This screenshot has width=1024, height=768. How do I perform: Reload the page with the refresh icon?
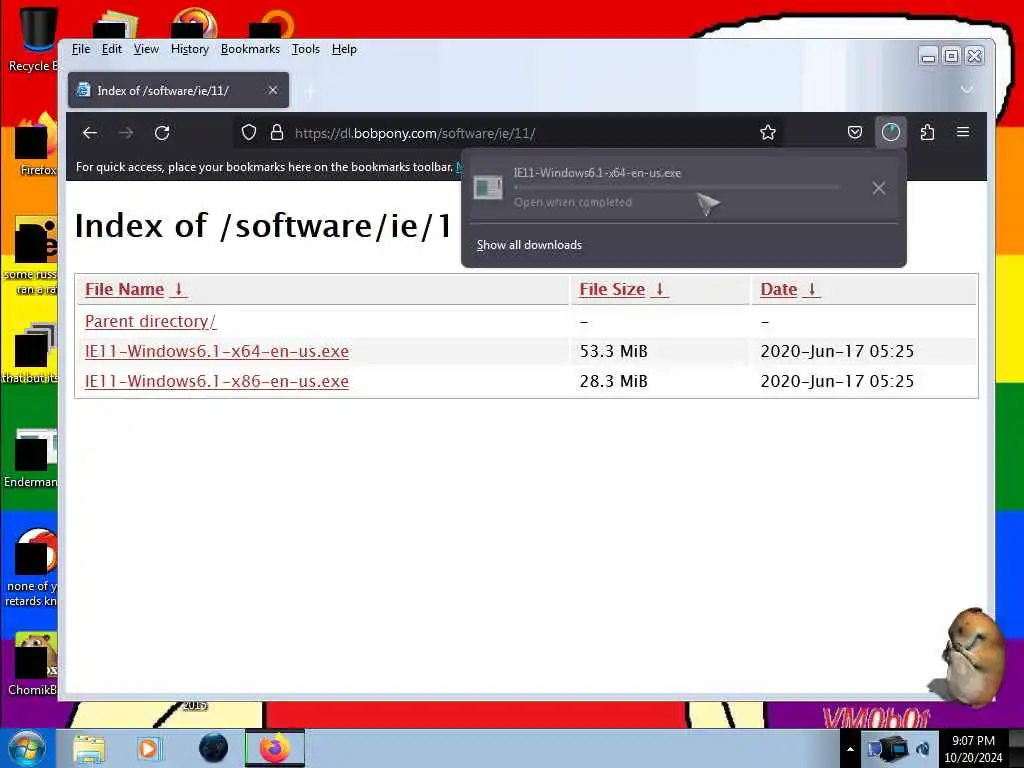162,133
